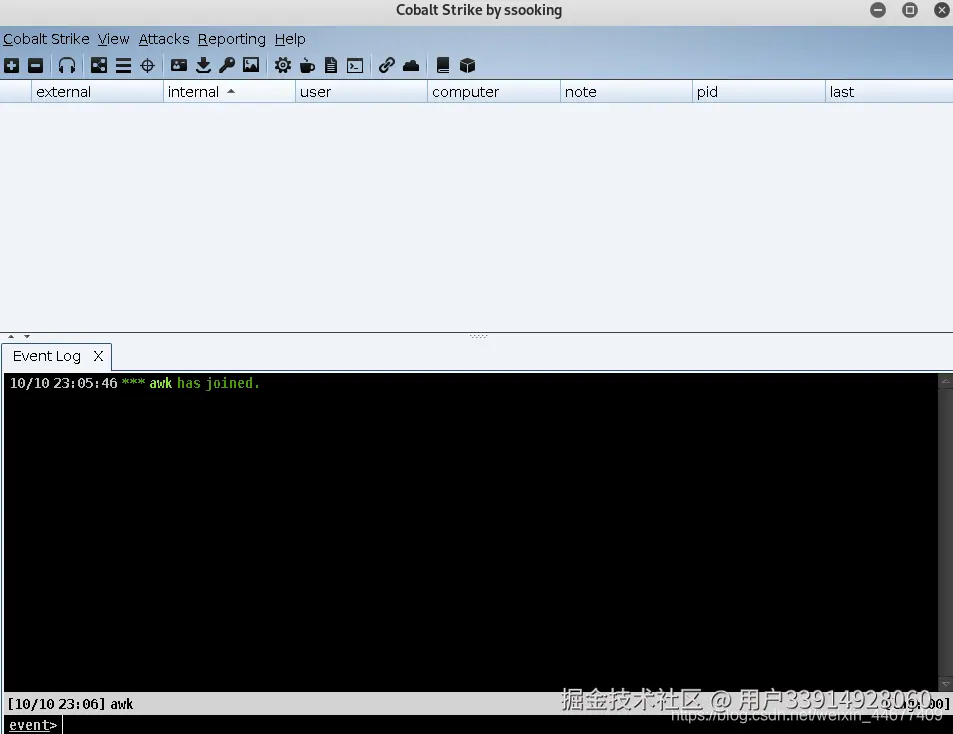
Task: Collapse the top pane with the up arrow
Action: (11, 336)
